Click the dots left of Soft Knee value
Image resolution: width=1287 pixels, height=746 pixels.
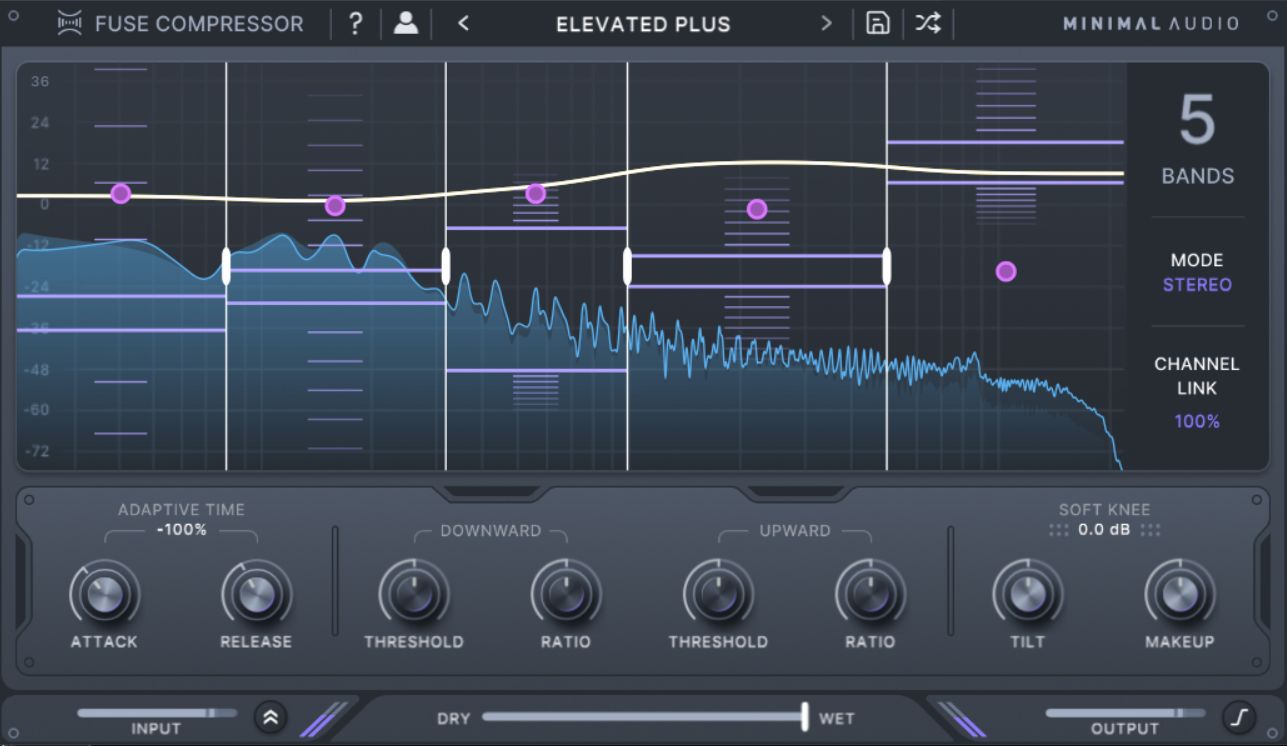pos(1059,530)
